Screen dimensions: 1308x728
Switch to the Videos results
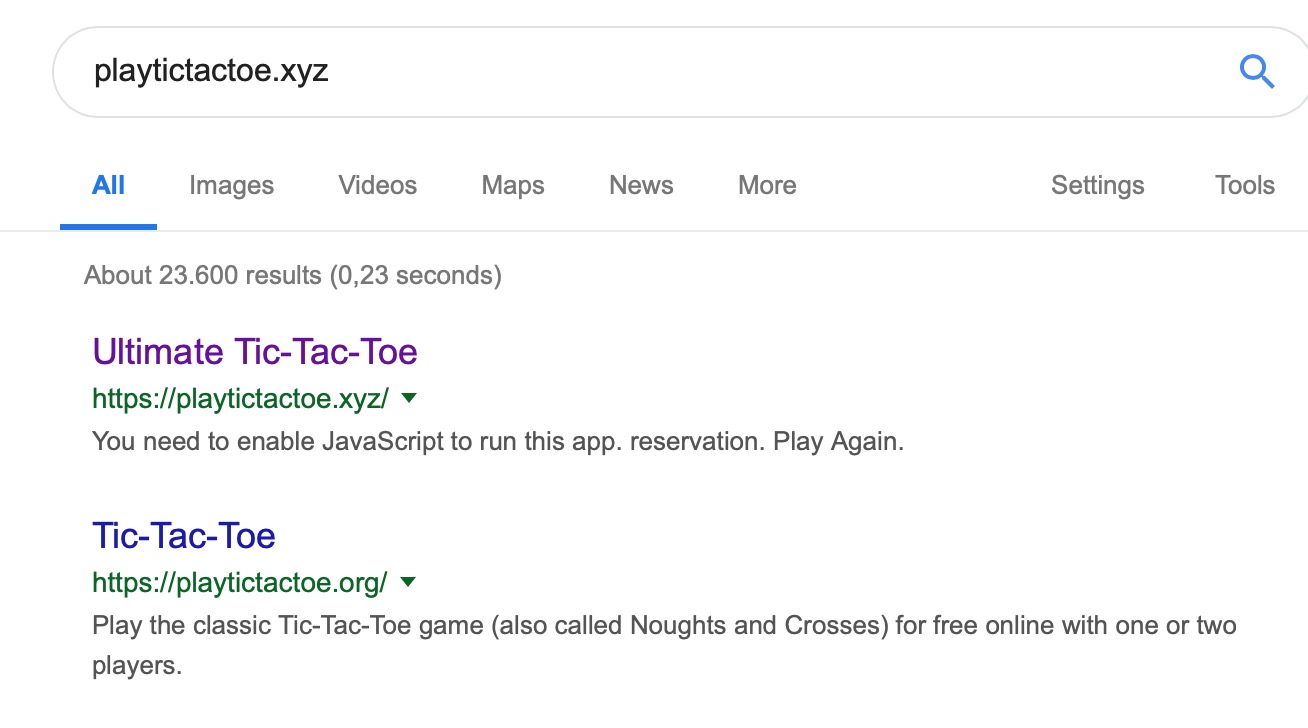[377, 185]
